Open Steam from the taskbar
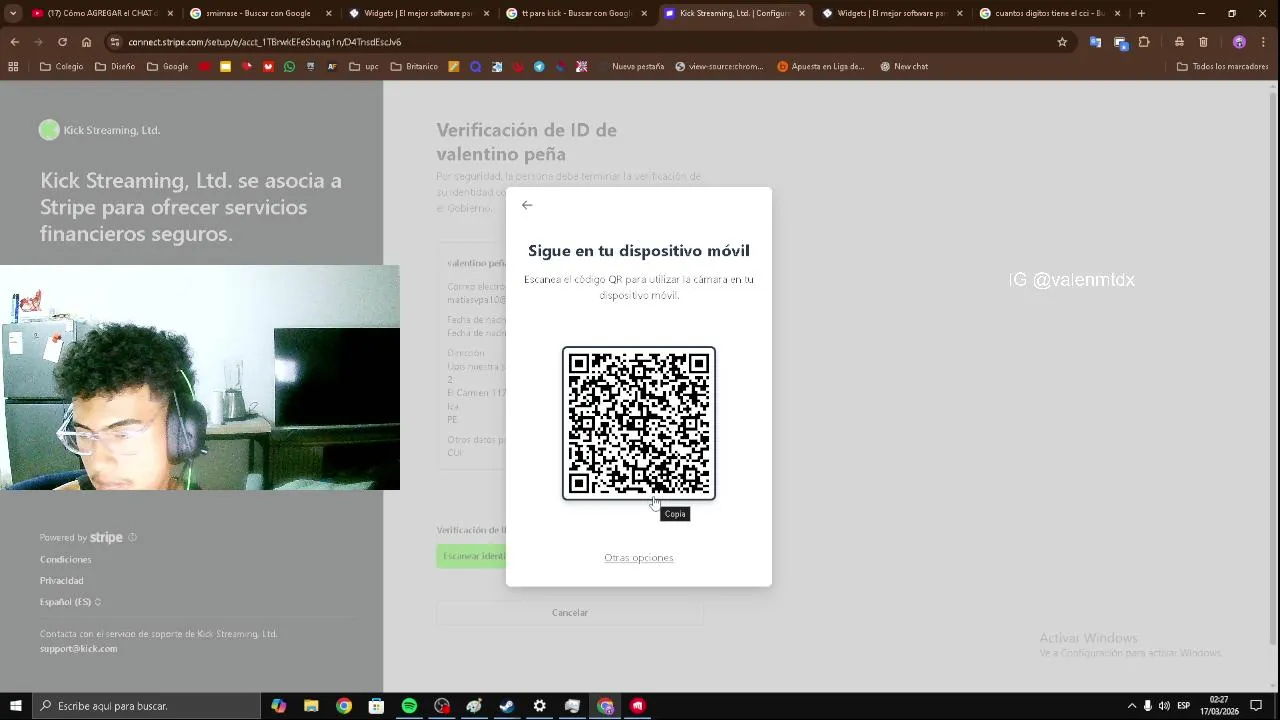The height and width of the screenshot is (720, 1280). point(507,706)
